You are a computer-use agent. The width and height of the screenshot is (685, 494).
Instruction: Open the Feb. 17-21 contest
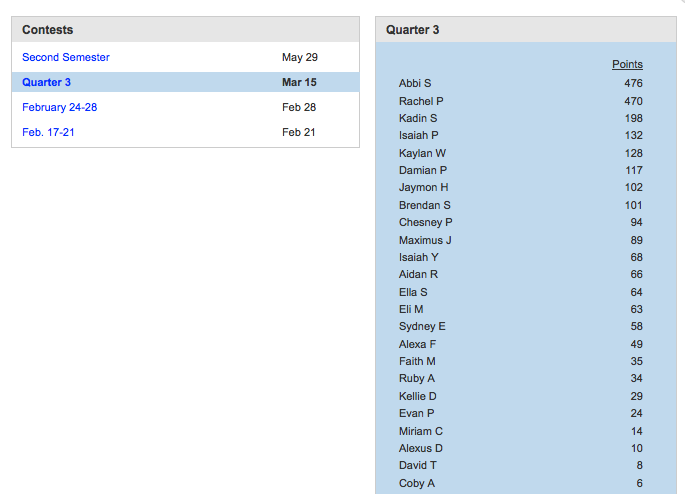pos(48,132)
